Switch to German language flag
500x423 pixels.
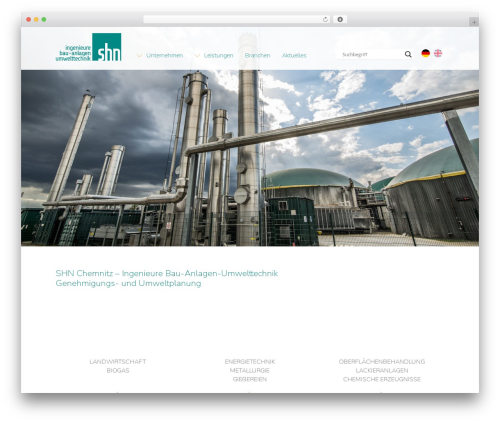[x=426, y=53]
